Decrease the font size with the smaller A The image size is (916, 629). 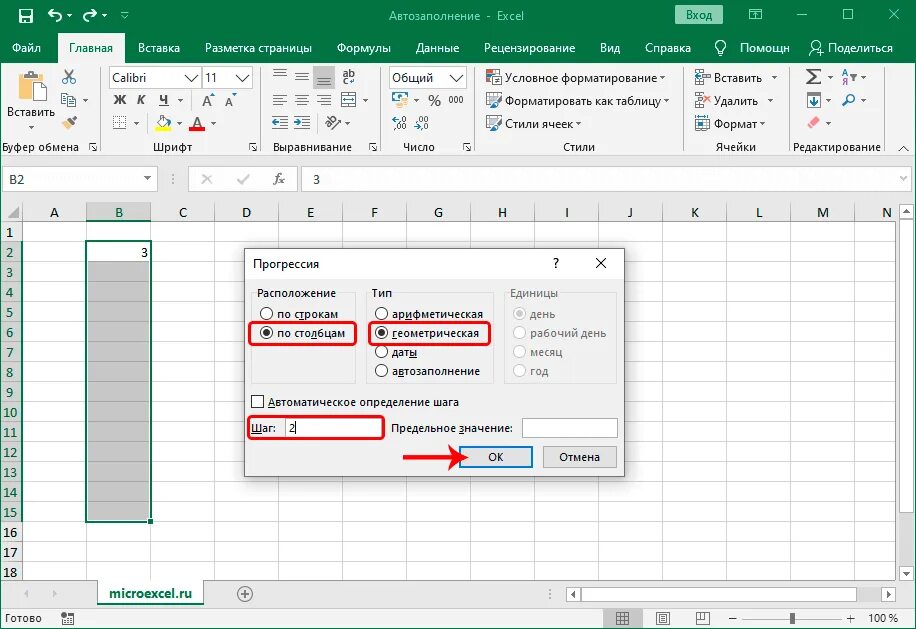pyautogui.click(x=230, y=100)
